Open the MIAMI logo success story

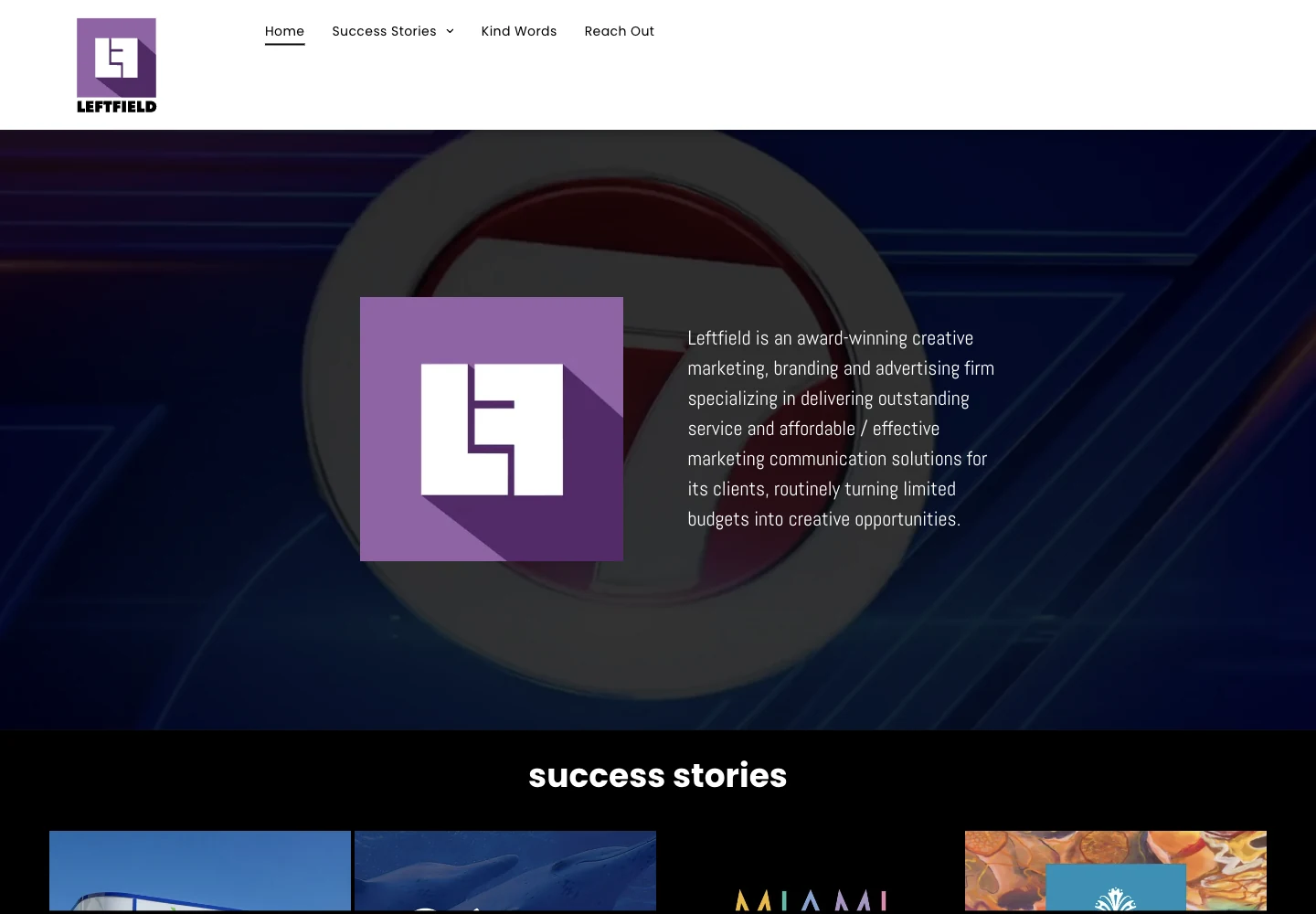pyautogui.click(x=811, y=871)
